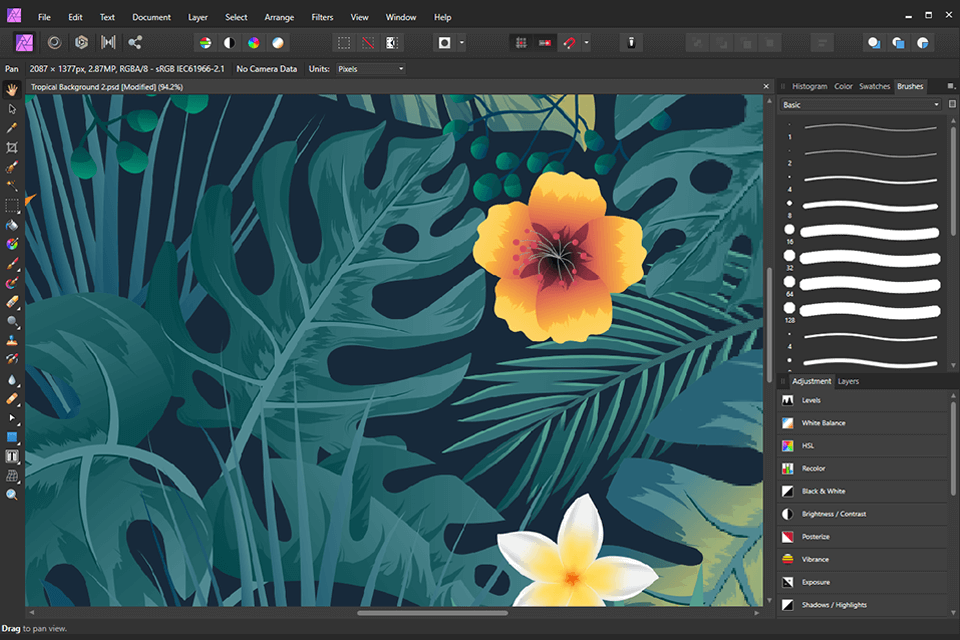Apply Auto Levels from the toolbar

(205, 43)
